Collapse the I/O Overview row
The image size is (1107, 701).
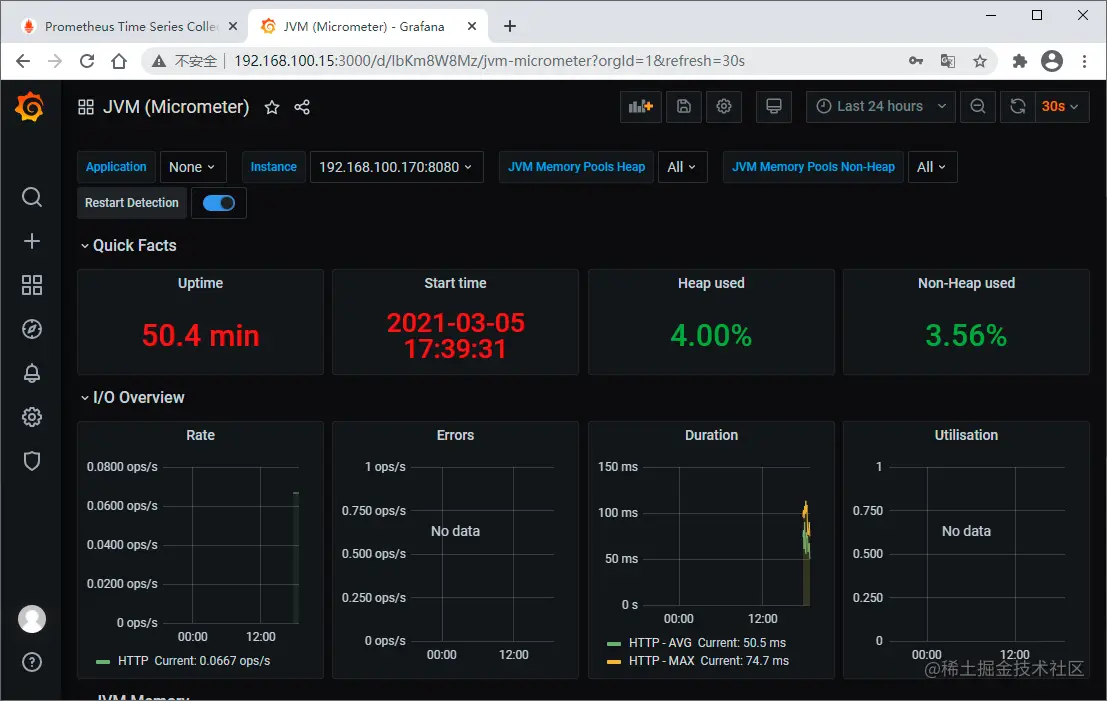(132, 397)
